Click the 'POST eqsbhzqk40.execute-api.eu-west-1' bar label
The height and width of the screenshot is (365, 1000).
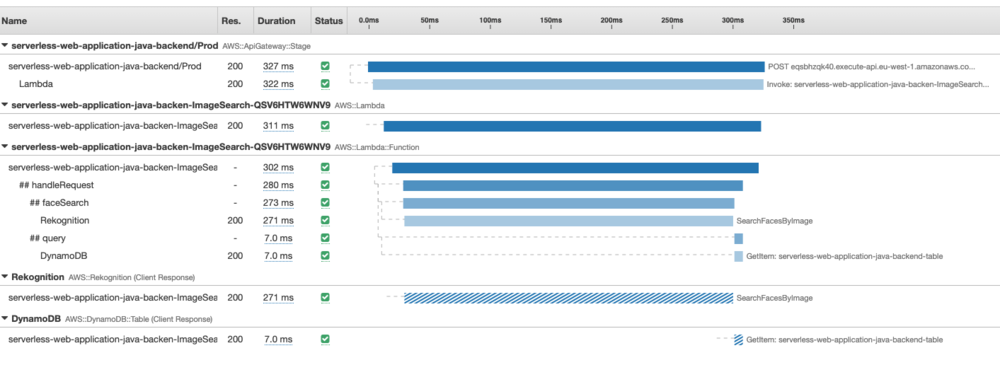click(871, 66)
